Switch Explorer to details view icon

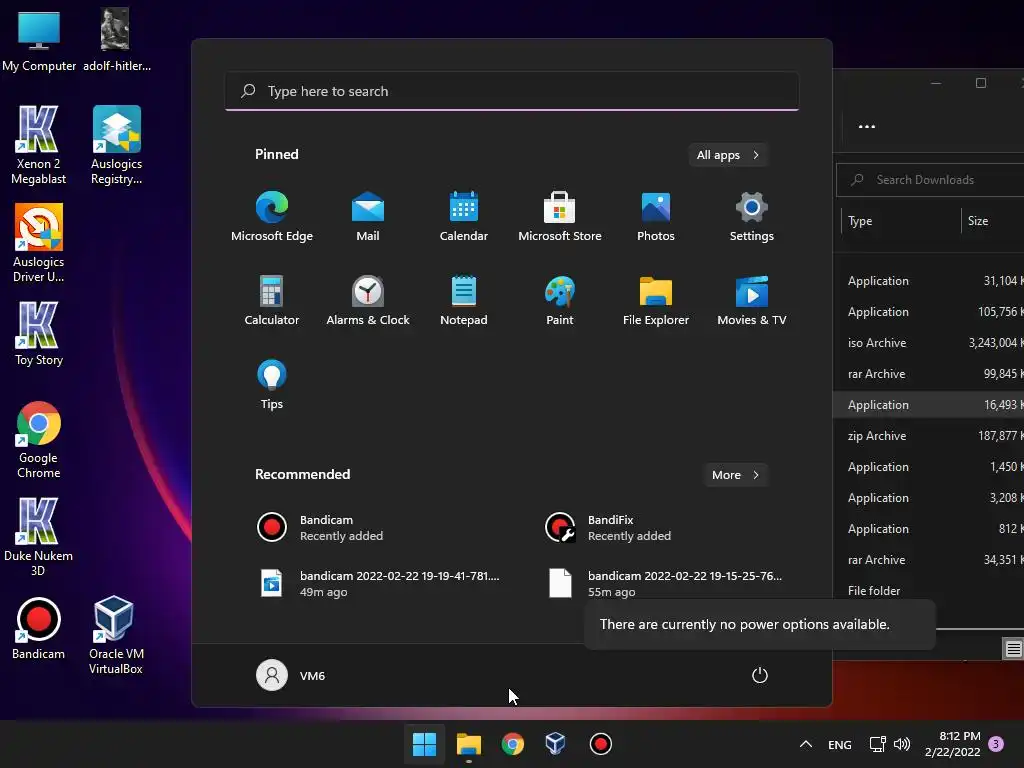1013,648
